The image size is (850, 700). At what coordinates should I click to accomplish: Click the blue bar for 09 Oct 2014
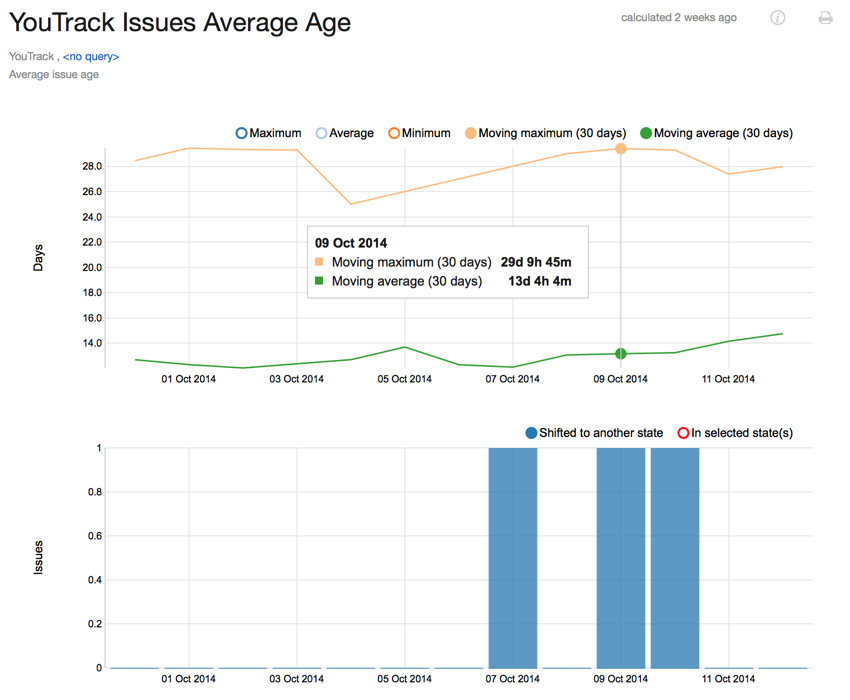click(x=621, y=555)
